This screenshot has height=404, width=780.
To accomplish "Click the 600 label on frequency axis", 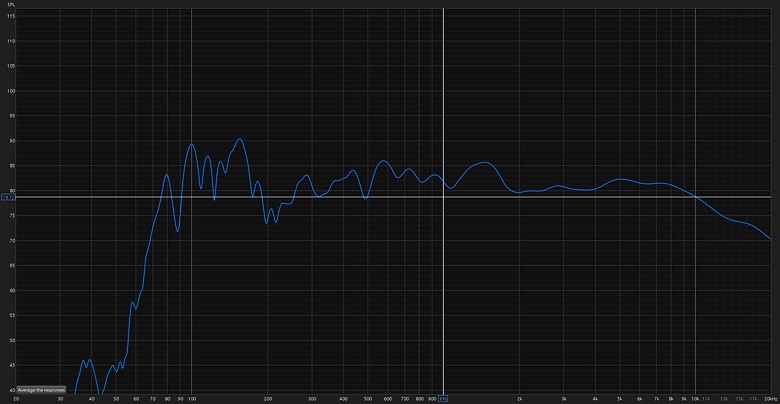I will pyautogui.click(x=388, y=399).
